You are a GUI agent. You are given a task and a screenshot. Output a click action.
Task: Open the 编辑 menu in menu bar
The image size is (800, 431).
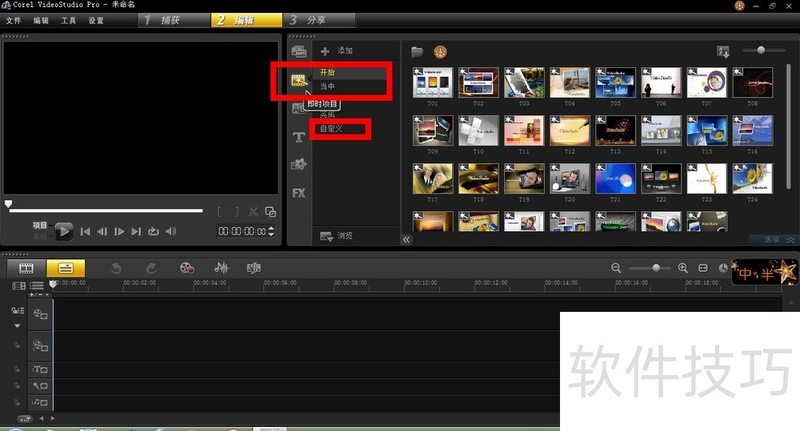[40, 20]
